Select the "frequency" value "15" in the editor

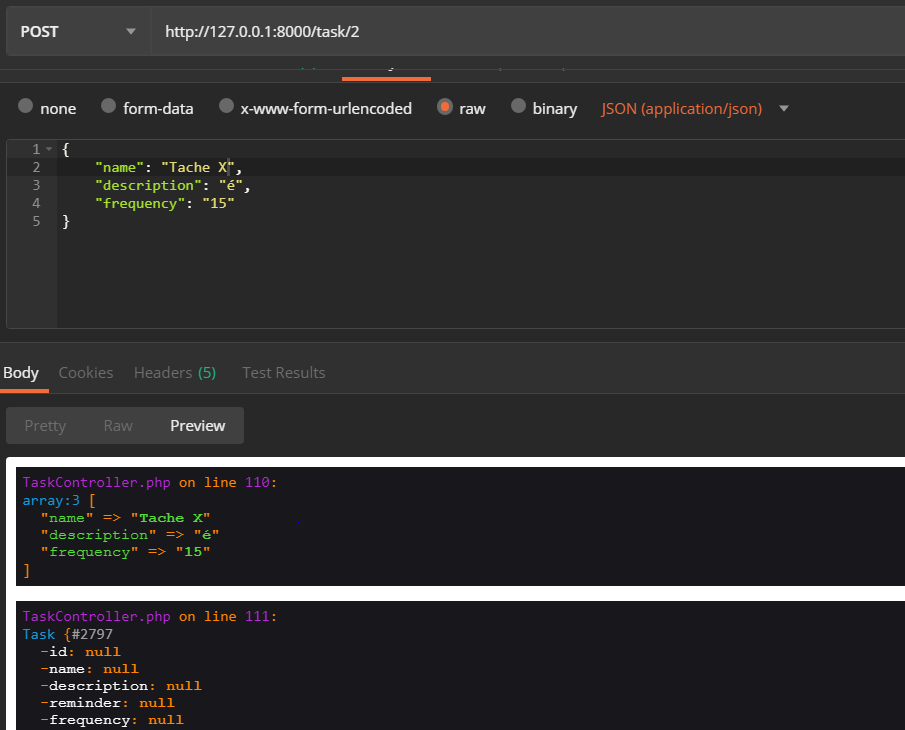click(218, 203)
